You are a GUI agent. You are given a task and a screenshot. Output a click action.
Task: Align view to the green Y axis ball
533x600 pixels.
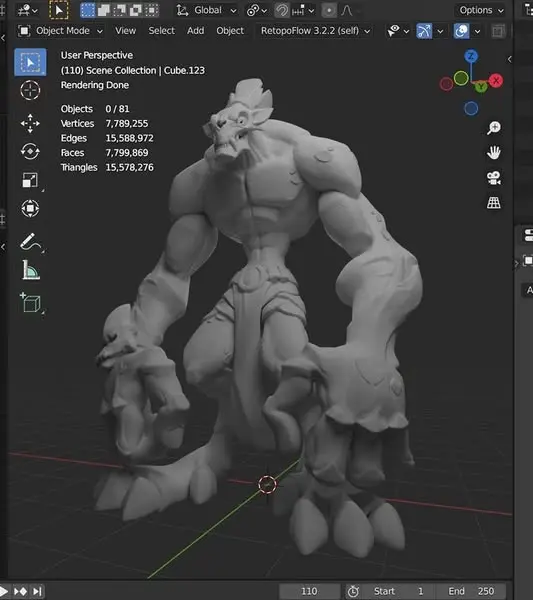pos(481,87)
